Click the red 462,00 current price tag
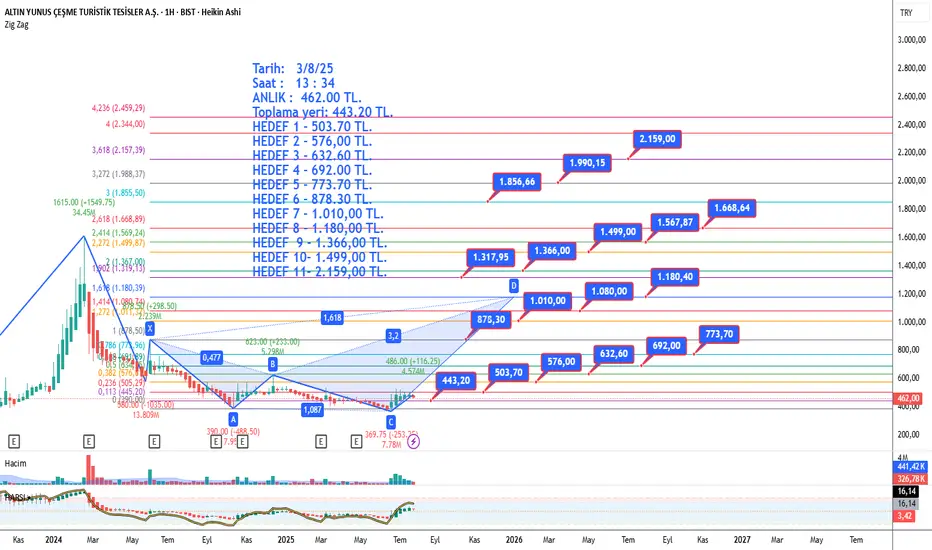This screenshot has width=932, height=550. click(x=908, y=398)
